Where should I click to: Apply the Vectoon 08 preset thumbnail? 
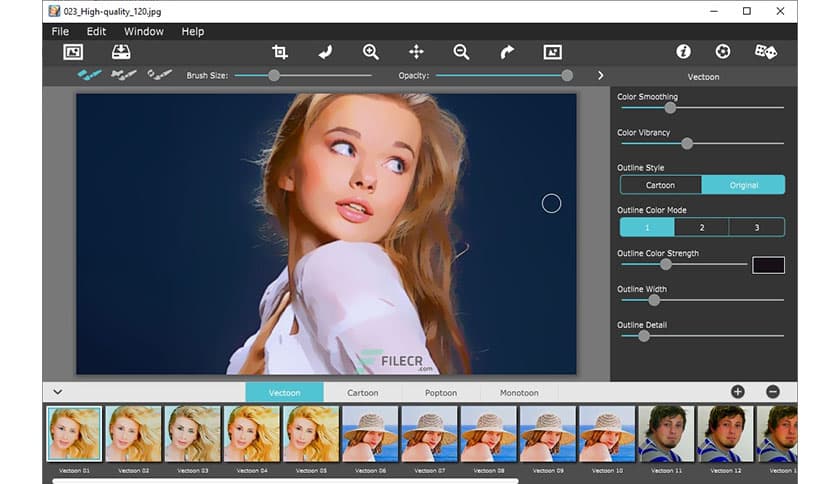[488, 433]
